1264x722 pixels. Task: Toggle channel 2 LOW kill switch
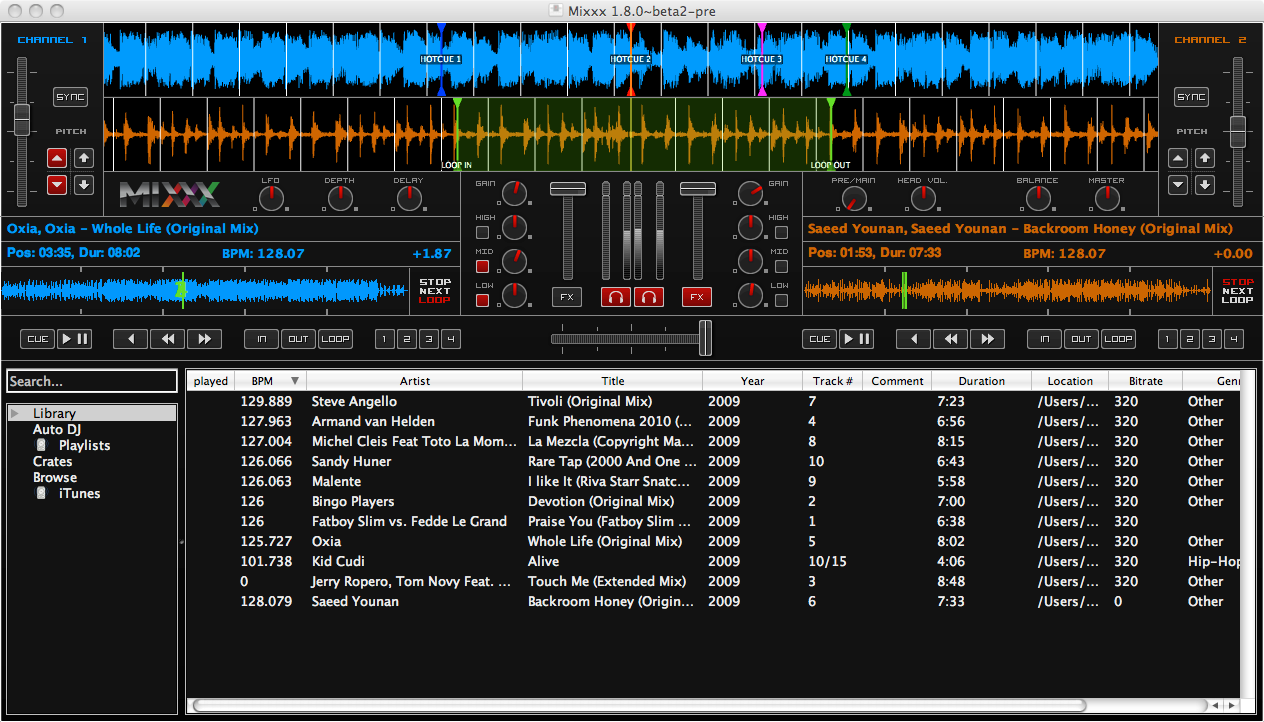(x=781, y=300)
